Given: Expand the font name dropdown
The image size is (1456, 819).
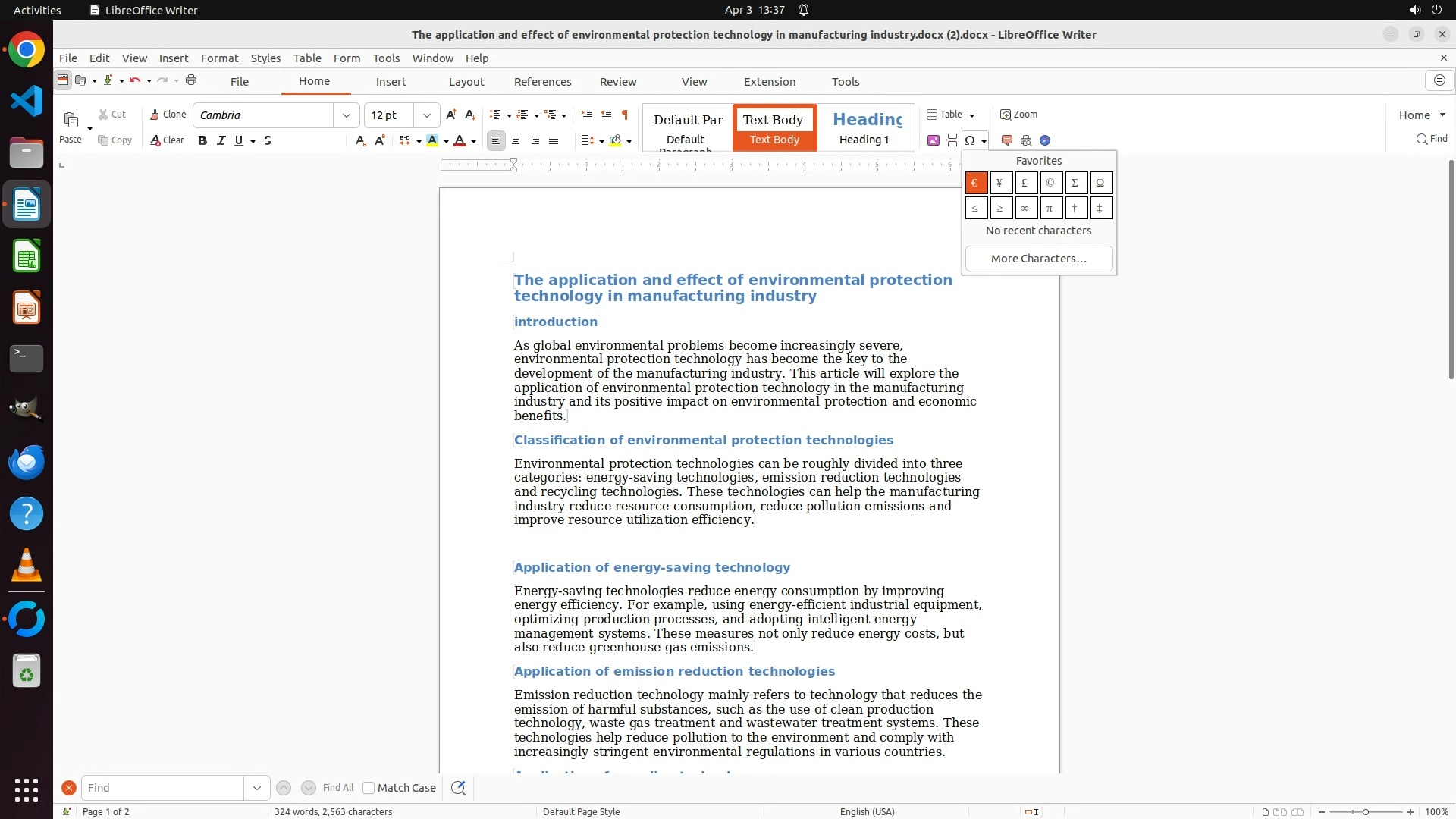Looking at the screenshot, I should pos(347,115).
